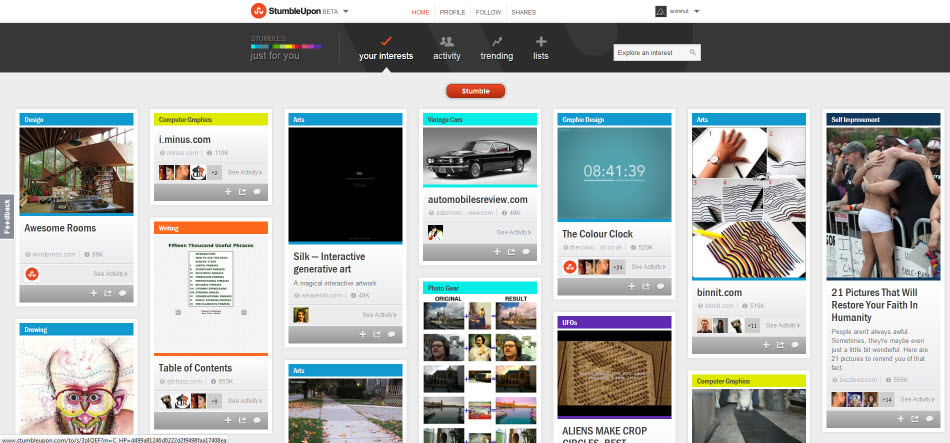Add i.minus.com to a list

click(228, 192)
